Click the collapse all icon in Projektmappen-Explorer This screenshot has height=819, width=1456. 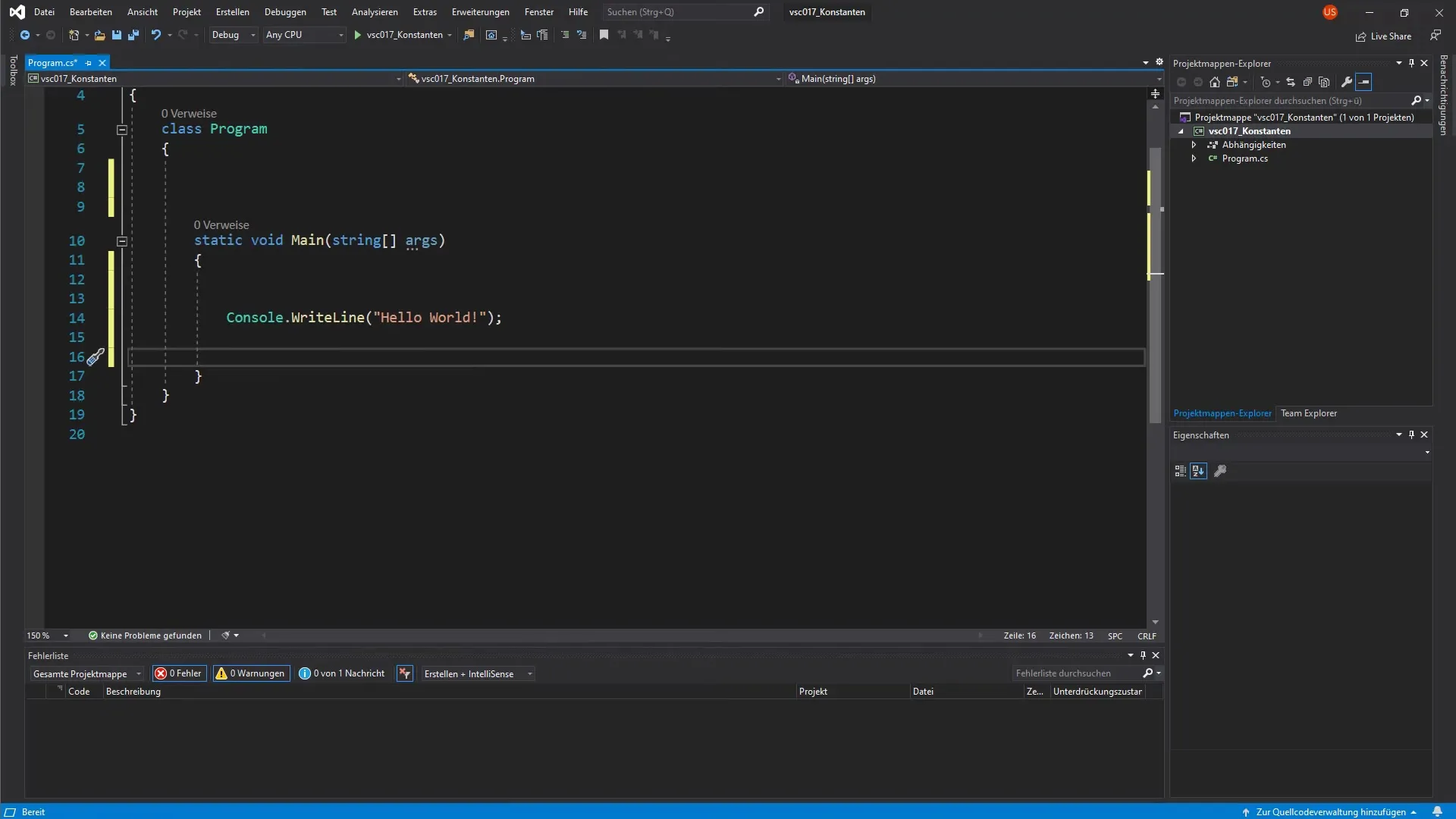(x=1307, y=82)
